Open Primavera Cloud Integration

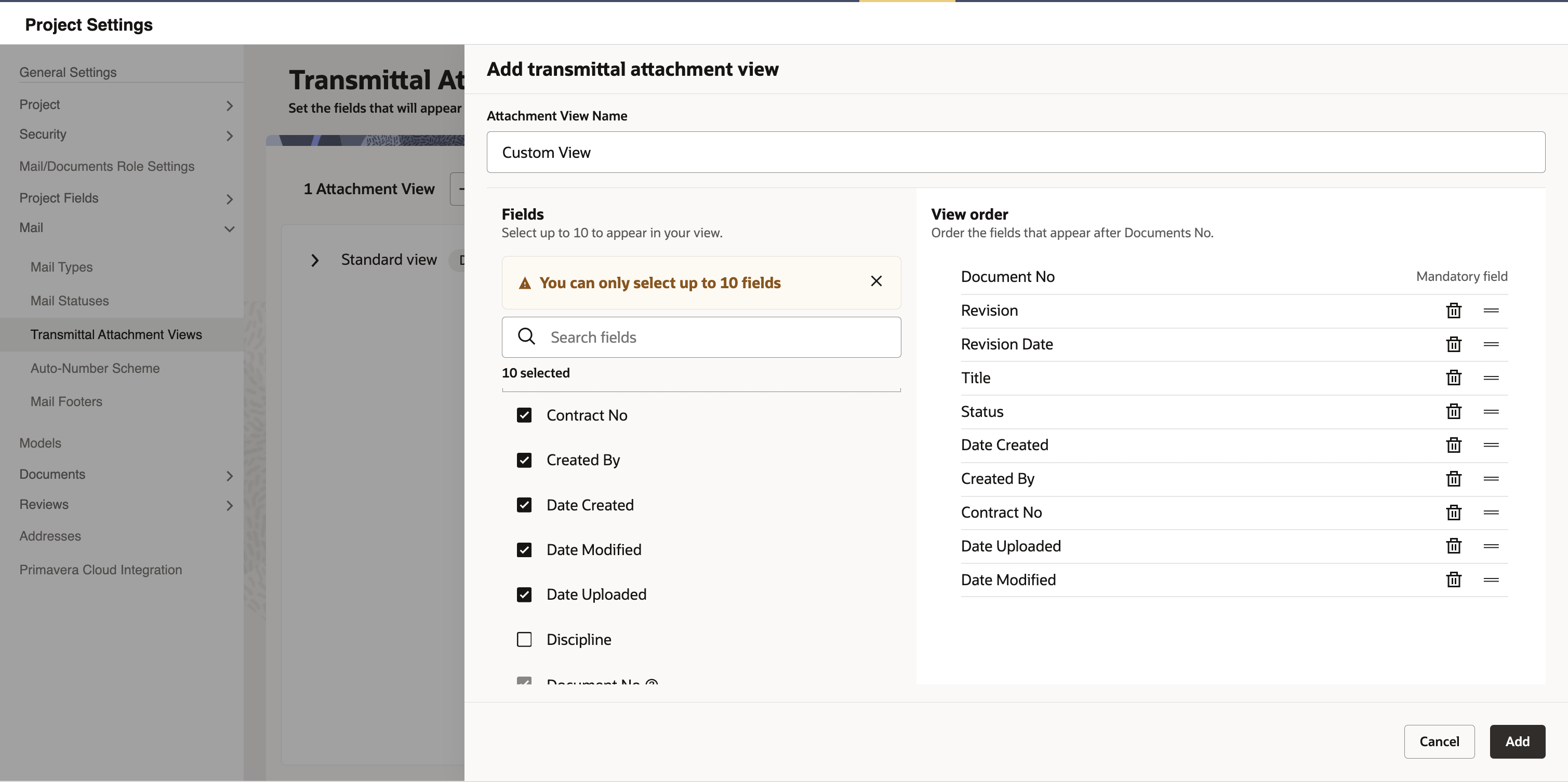pos(100,570)
